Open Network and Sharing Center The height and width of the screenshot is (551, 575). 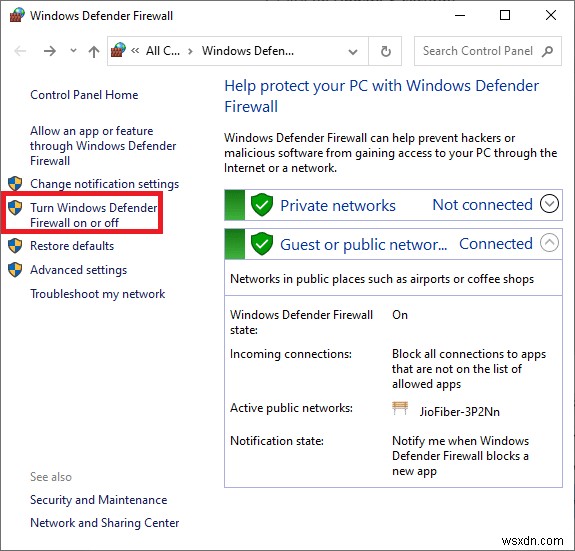(x=105, y=522)
